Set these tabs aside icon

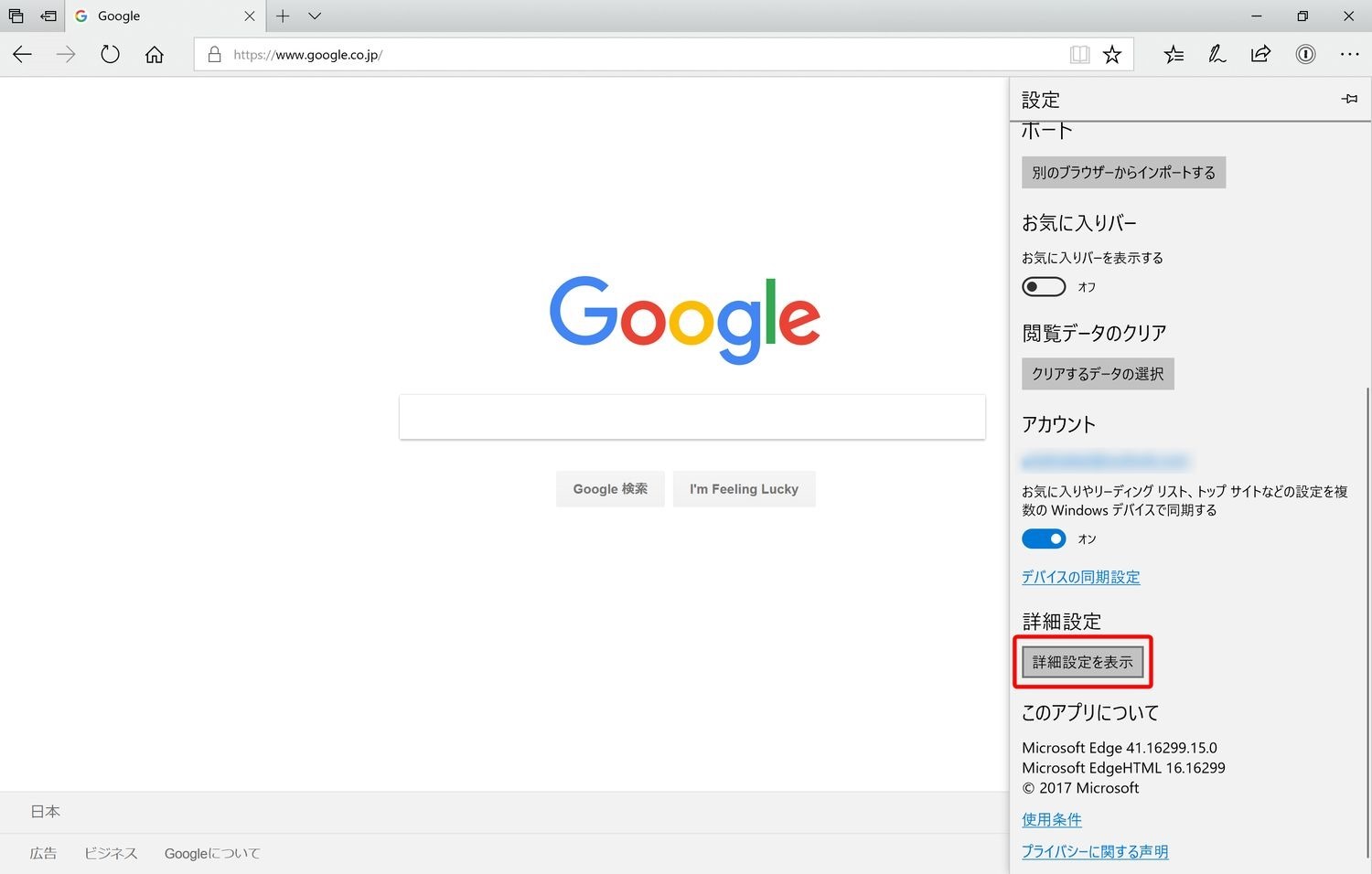click(48, 16)
